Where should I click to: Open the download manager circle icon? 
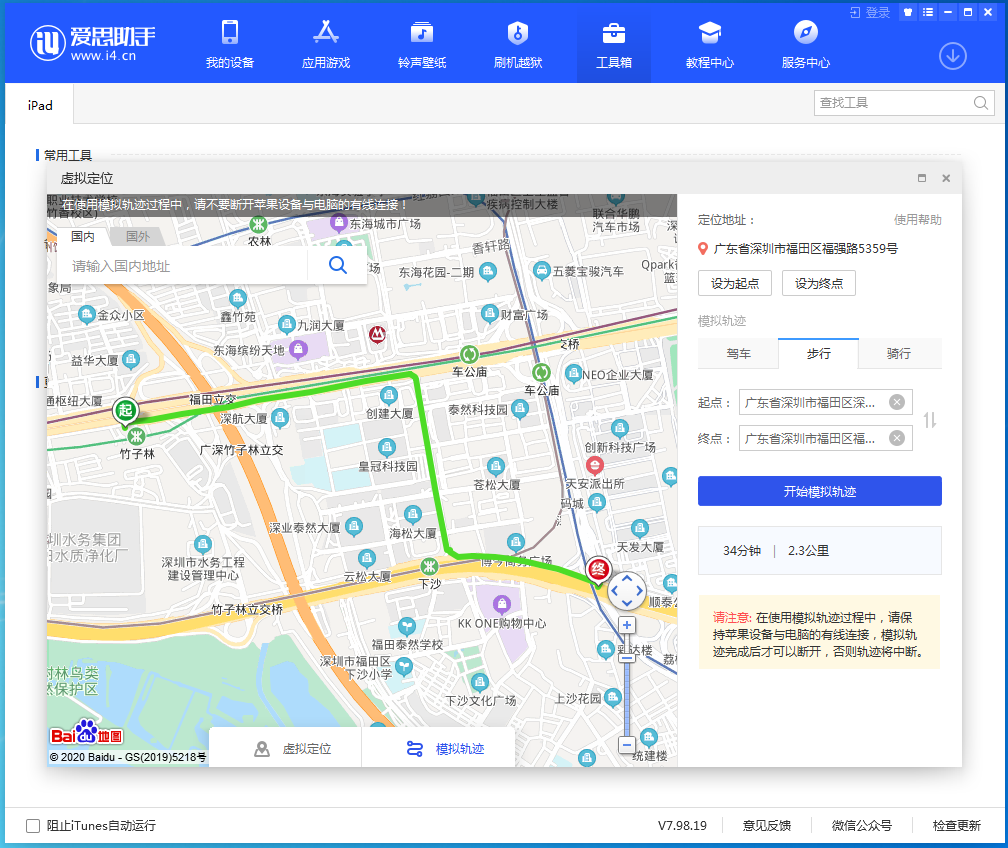point(953,57)
